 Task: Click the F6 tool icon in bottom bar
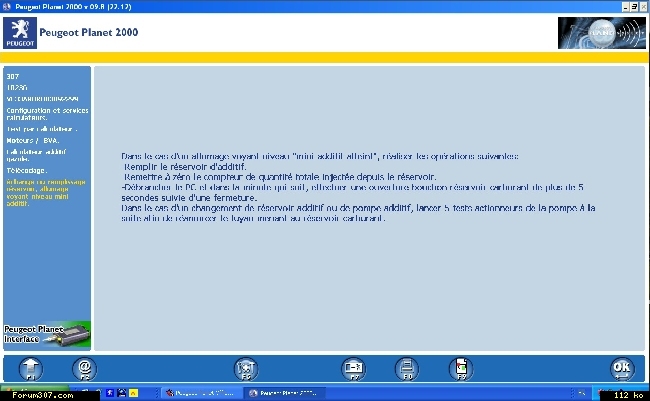(x=246, y=368)
